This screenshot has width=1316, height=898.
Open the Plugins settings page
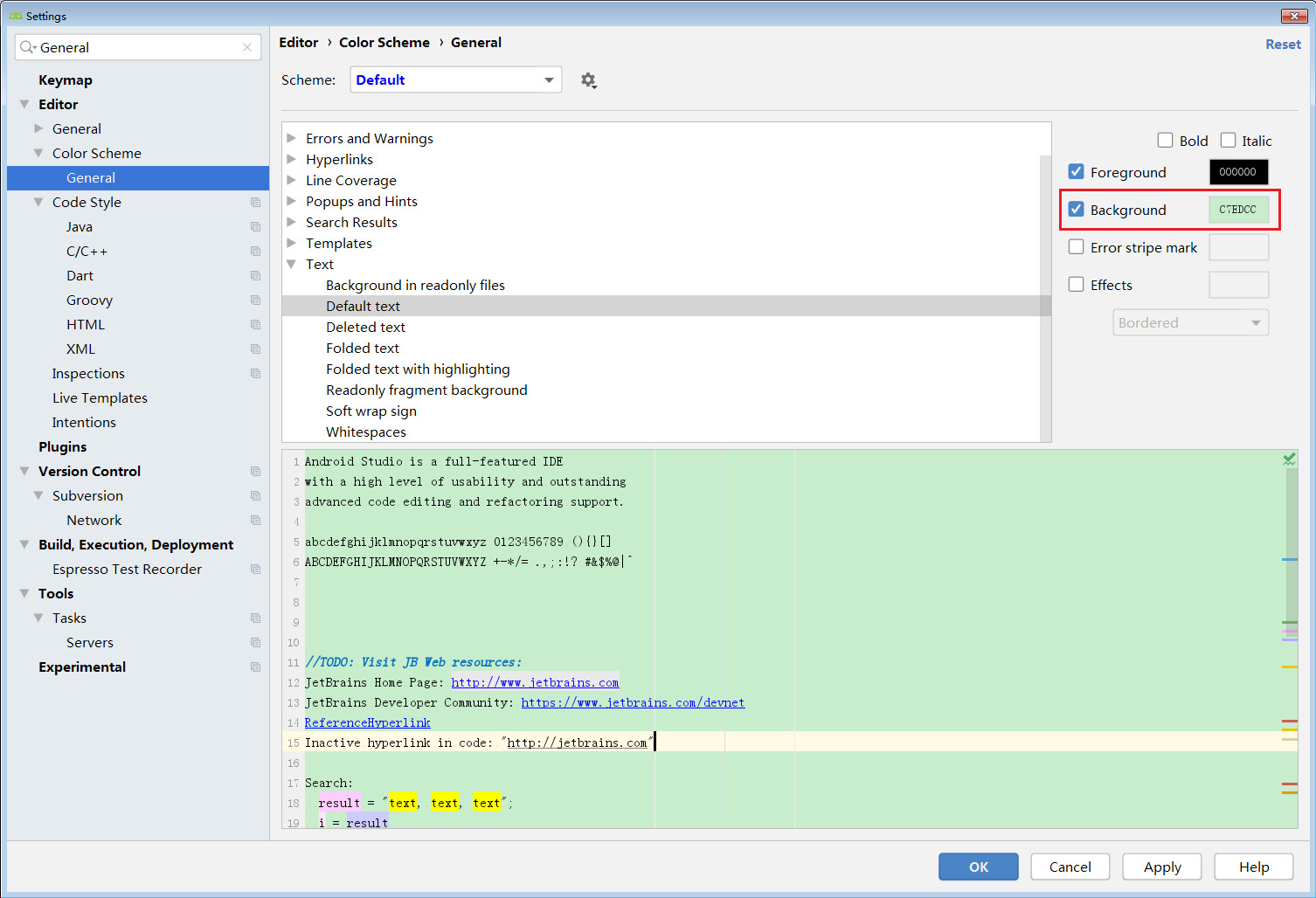click(x=63, y=446)
